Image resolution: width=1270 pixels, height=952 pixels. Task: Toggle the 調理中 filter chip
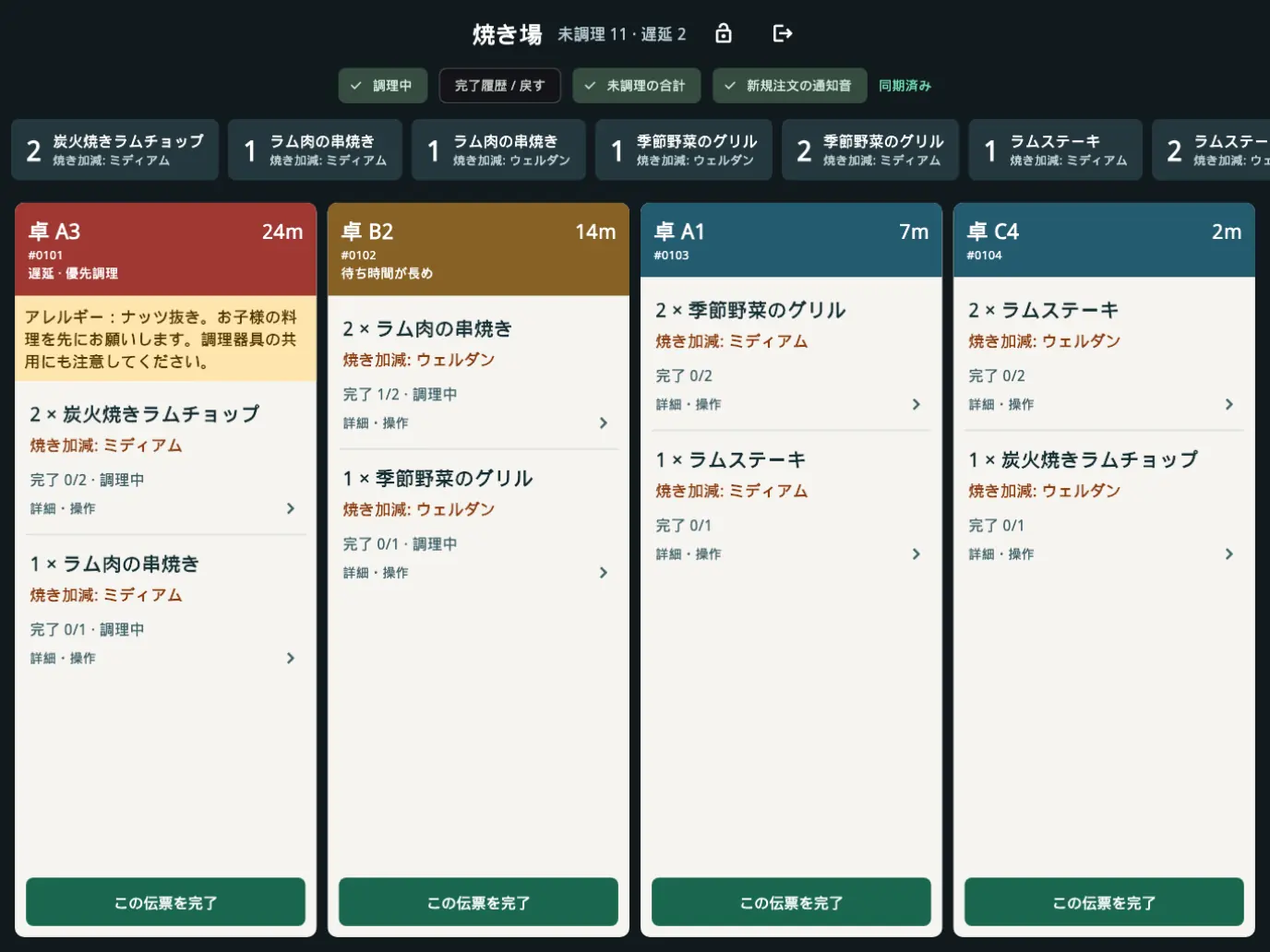(382, 86)
